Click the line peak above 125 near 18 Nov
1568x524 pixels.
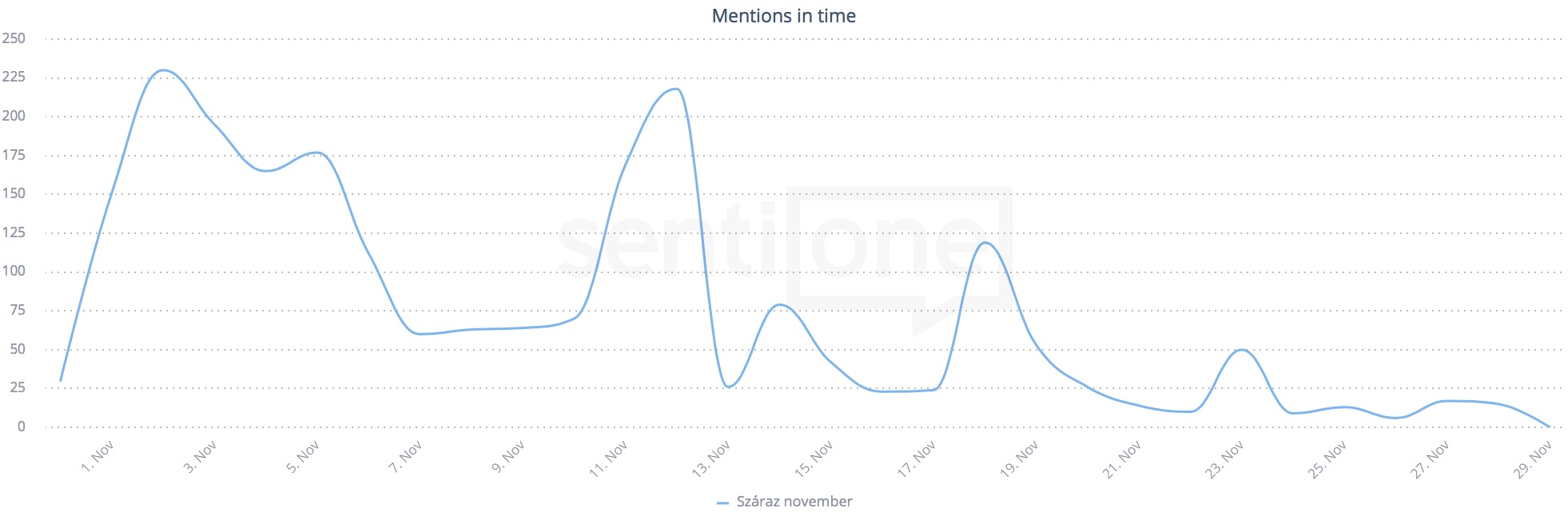(985, 243)
